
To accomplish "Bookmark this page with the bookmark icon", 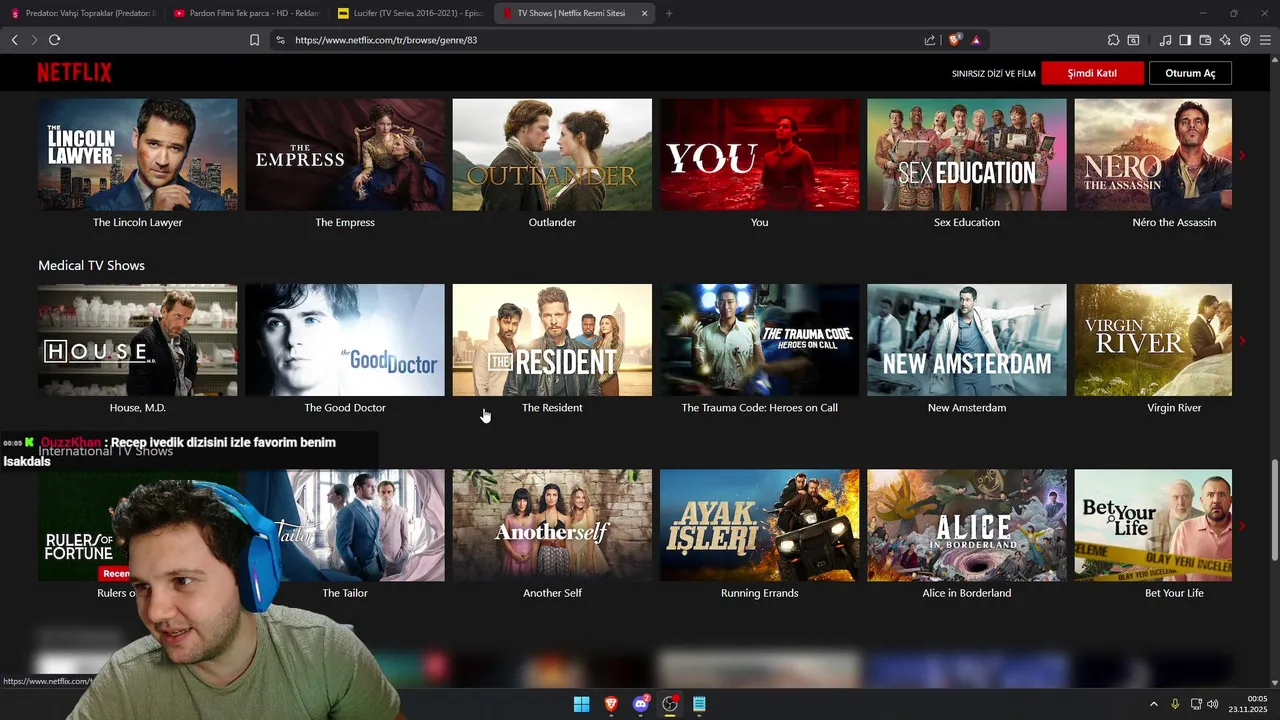I will (x=254, y=40).
